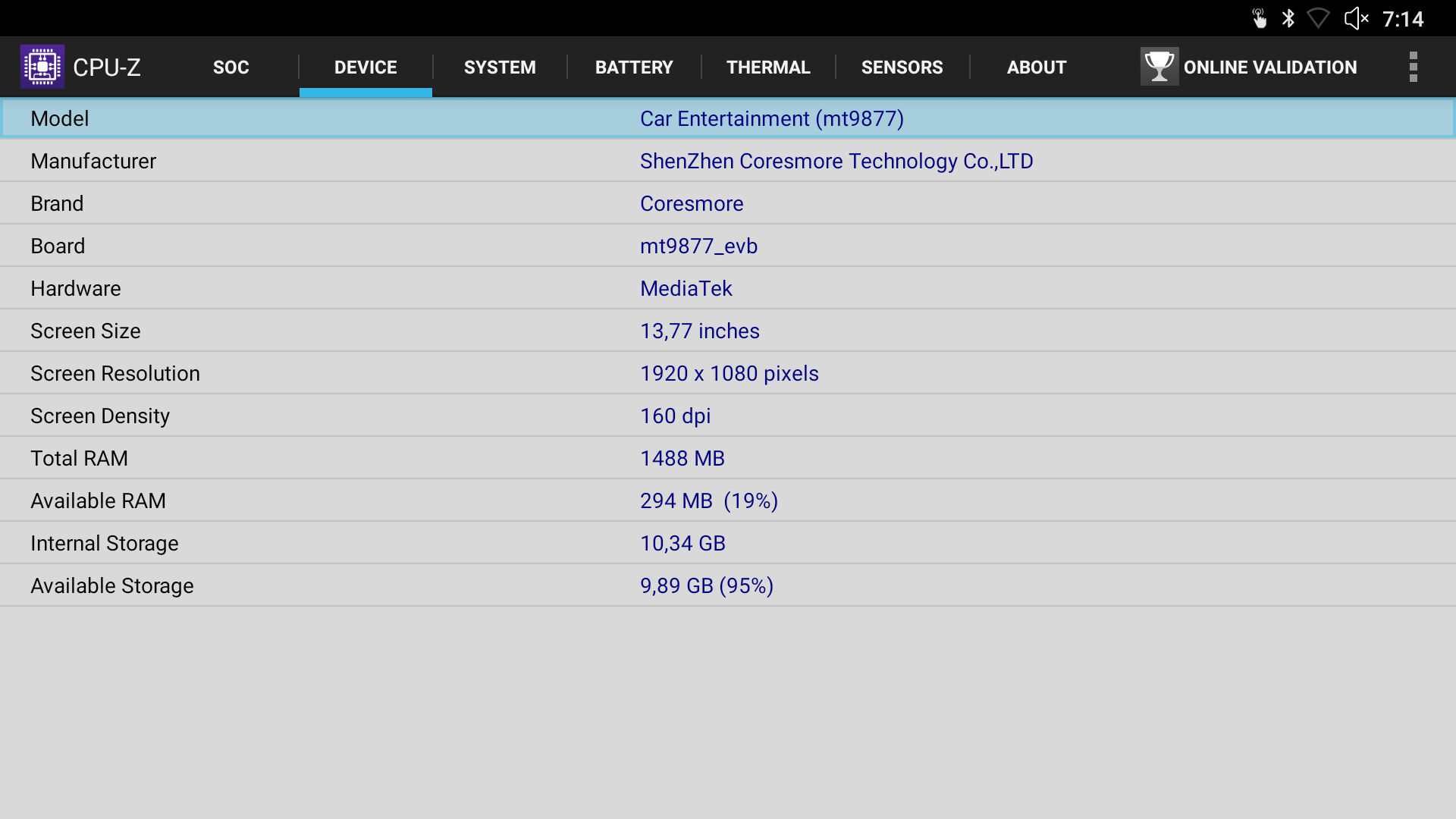Select the value Car Entertainment (mt9877)
The width and height of the screenshot is (1456, 819).
(772, 119)
